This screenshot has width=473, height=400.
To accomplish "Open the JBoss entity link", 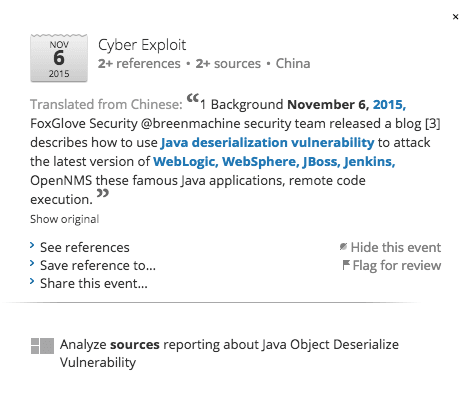I will 321,162.
